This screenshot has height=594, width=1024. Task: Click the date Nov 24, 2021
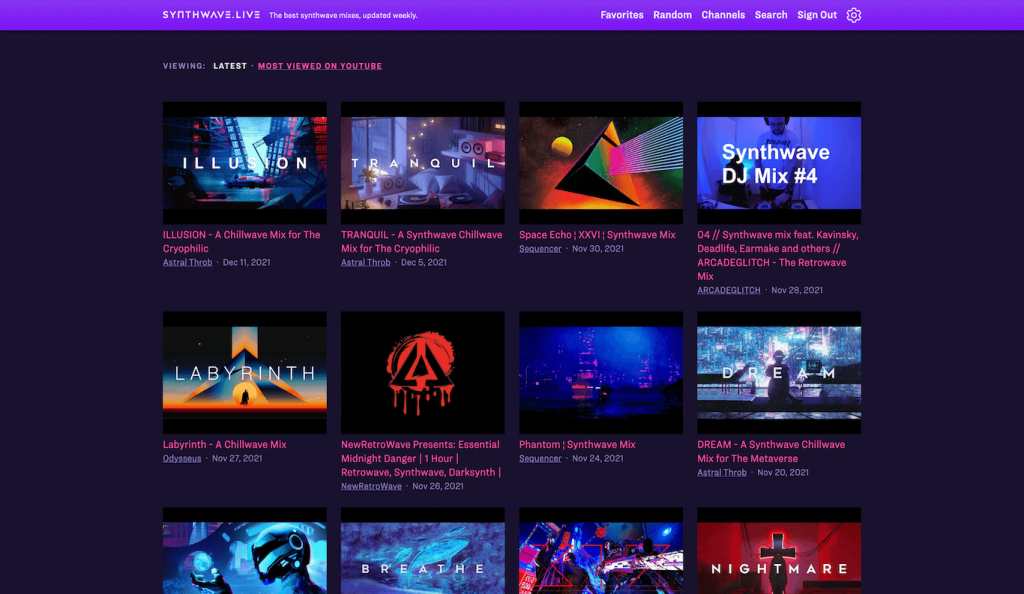coord(598,459)
